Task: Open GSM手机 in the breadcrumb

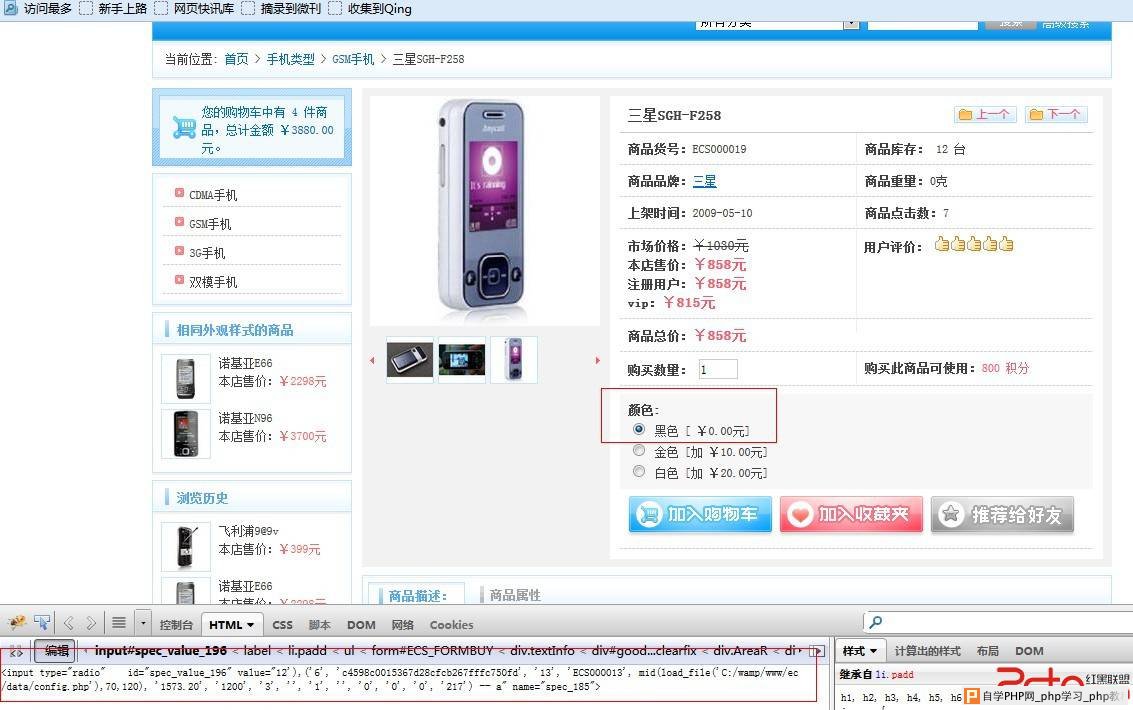Action: coord(353,59)
